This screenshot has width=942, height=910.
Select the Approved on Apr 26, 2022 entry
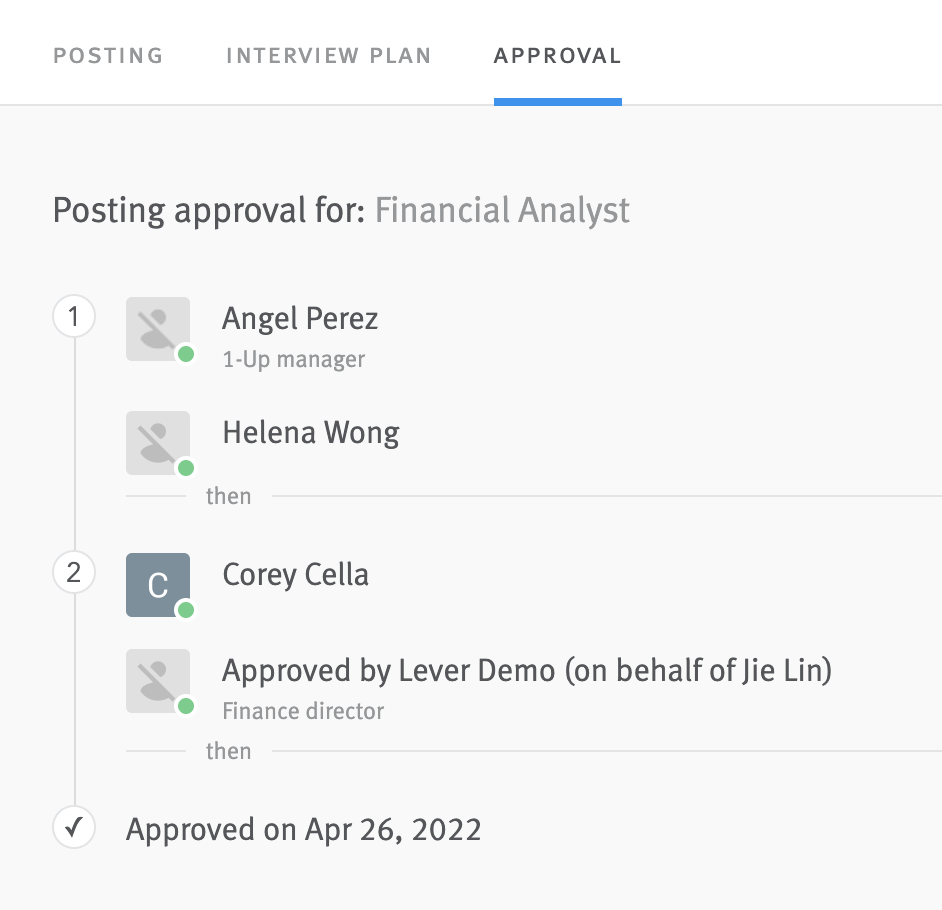[302, 829]
